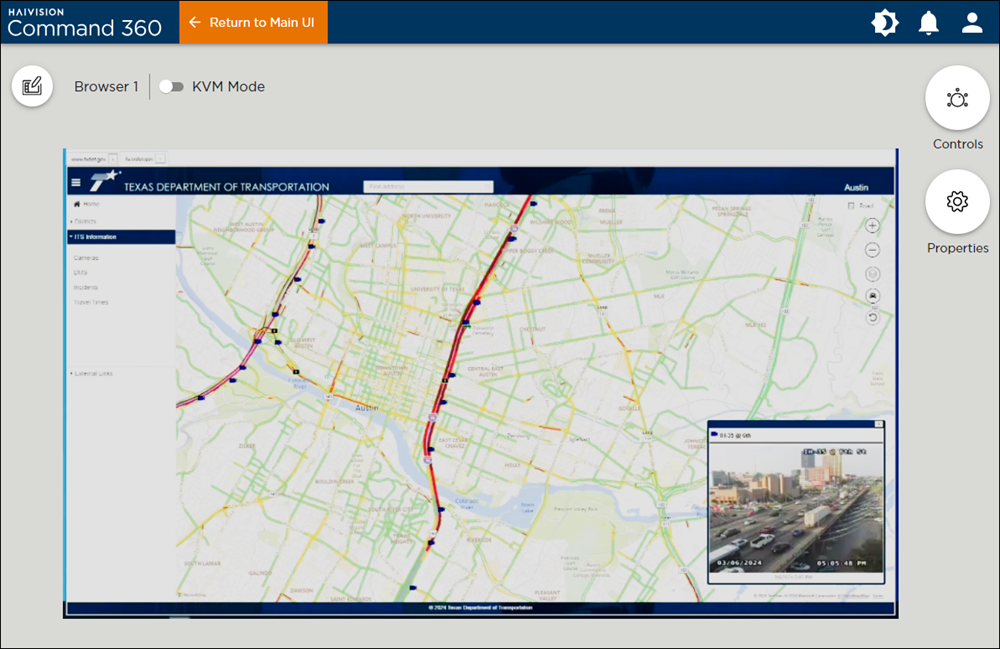Zoom in on the map
Screen dimensions: 1000x649
pos(872,226)
